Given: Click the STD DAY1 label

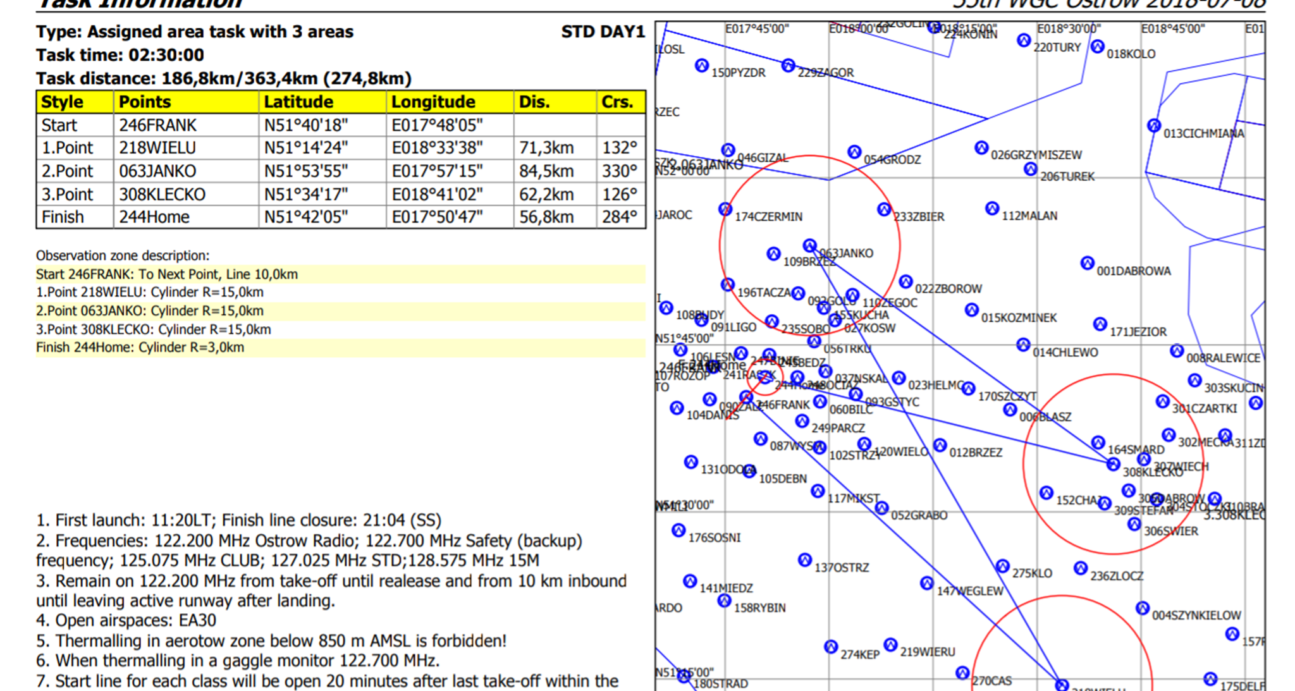Looking at the screenshot, I should tap(603, 32).
